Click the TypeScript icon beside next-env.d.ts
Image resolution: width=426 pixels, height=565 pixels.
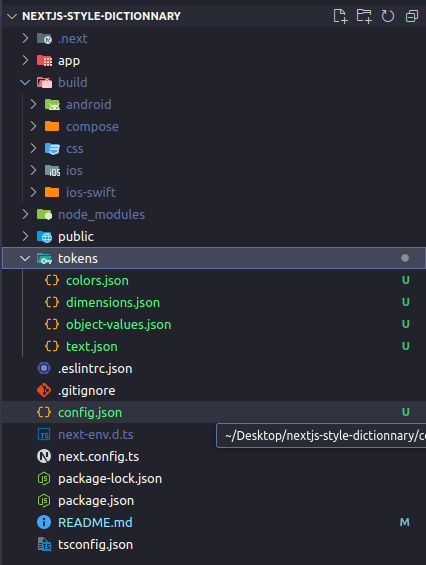point(44,435)
